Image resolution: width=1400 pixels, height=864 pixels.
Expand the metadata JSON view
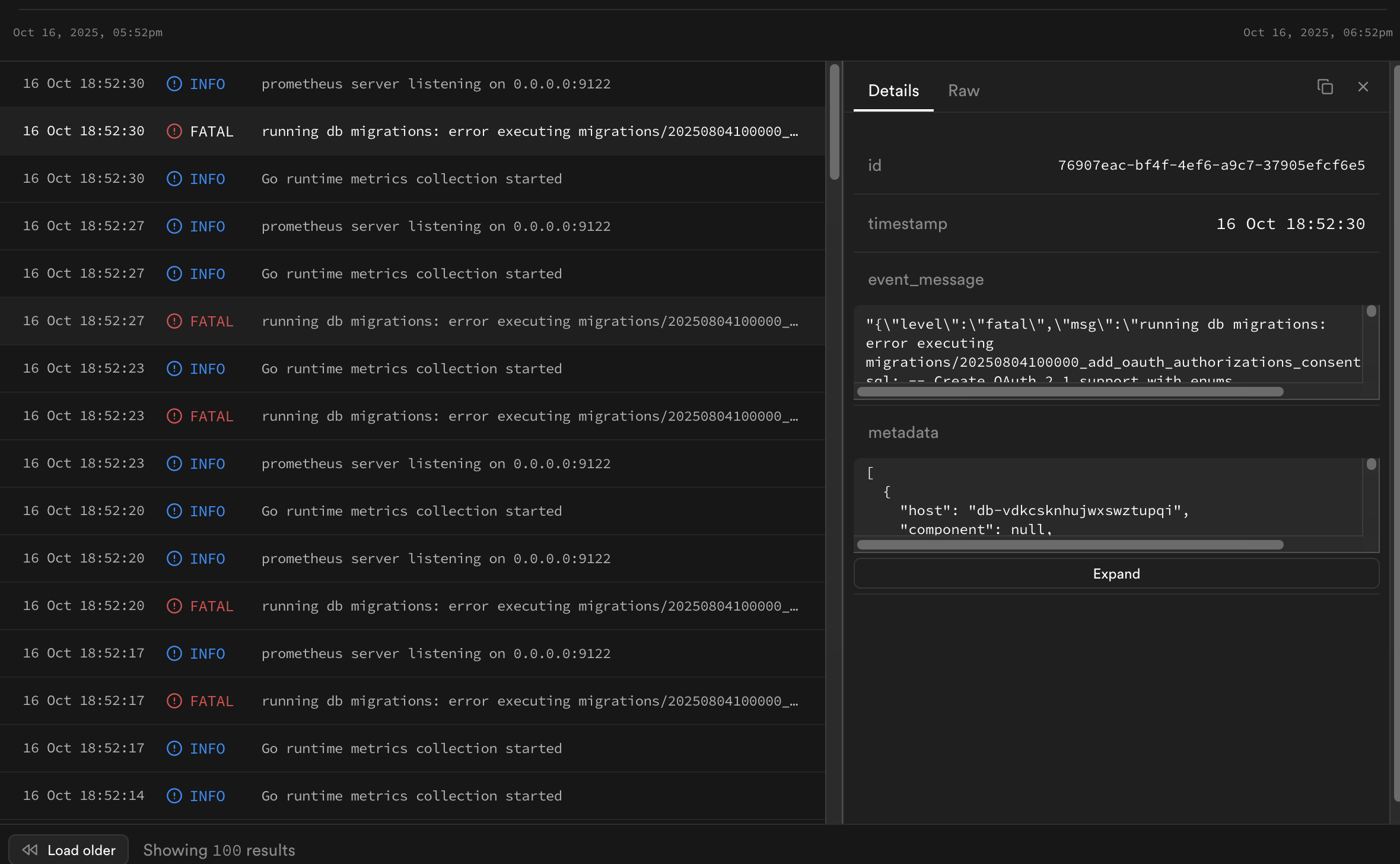(x=1116, y=574)
